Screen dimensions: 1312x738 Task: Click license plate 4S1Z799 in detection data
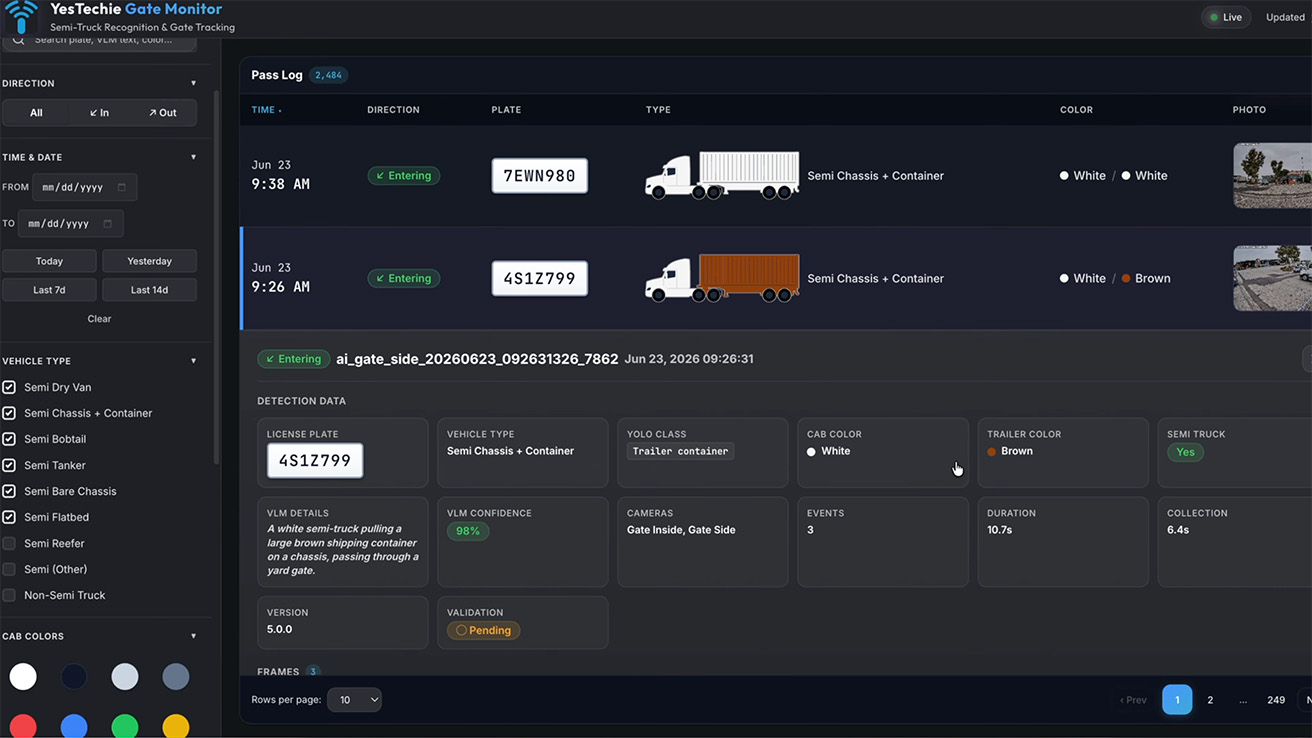tap(315, 461)
